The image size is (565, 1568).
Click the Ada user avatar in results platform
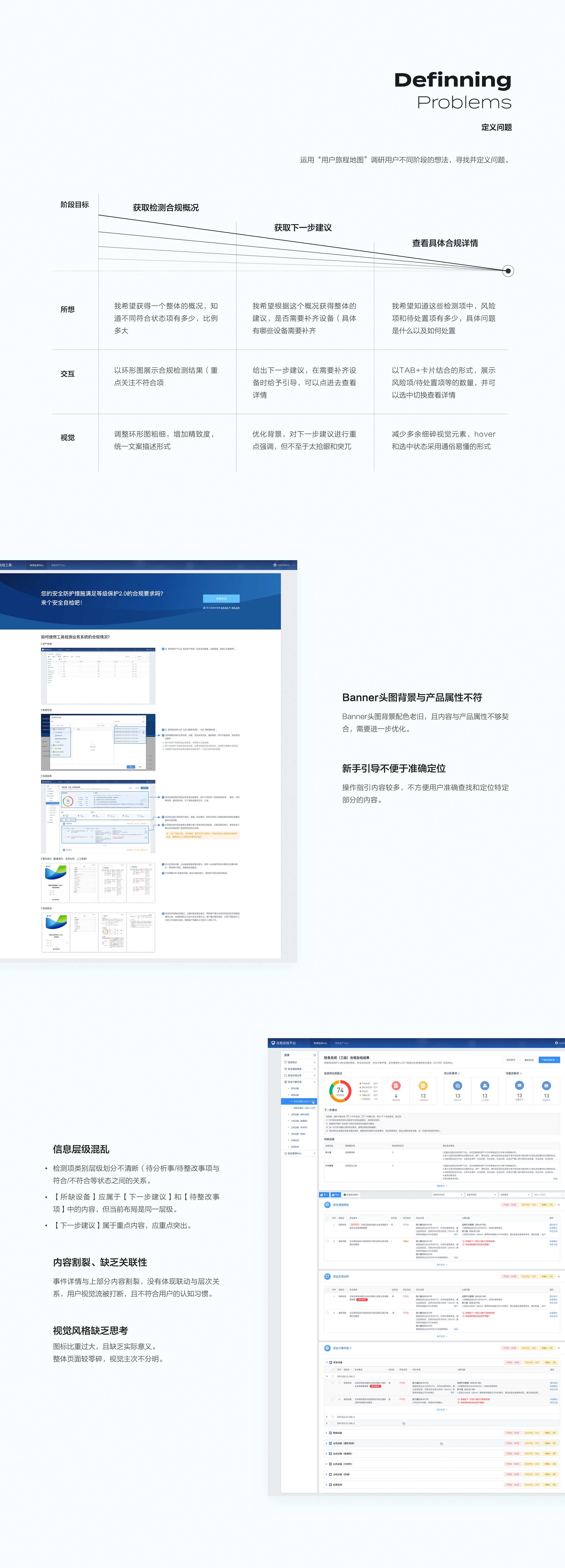click(x=556, y=1043)
